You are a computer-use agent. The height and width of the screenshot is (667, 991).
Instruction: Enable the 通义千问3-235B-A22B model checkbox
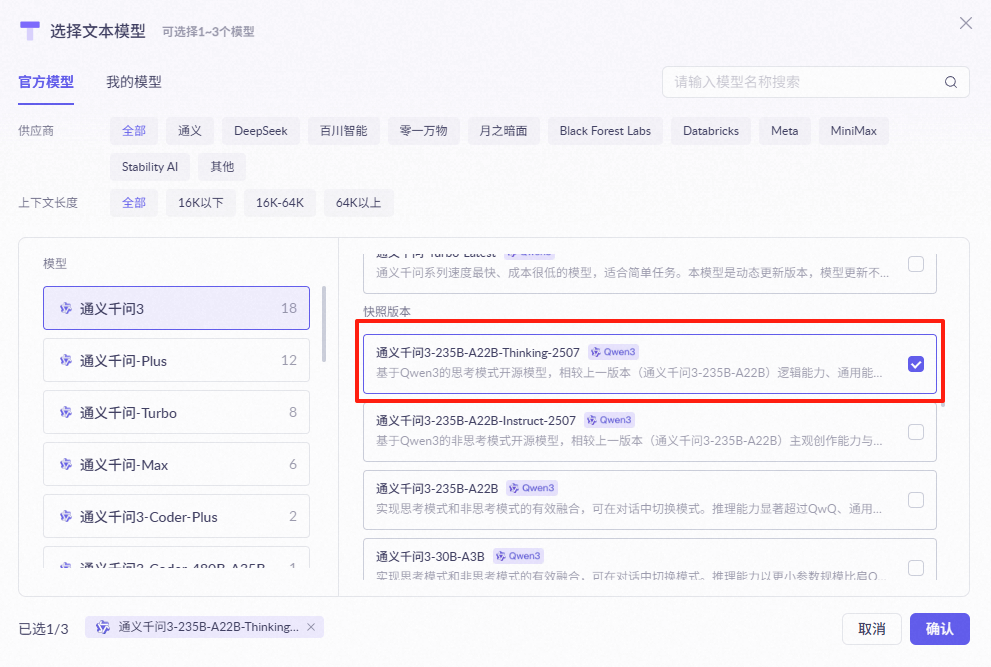(915, 500)
